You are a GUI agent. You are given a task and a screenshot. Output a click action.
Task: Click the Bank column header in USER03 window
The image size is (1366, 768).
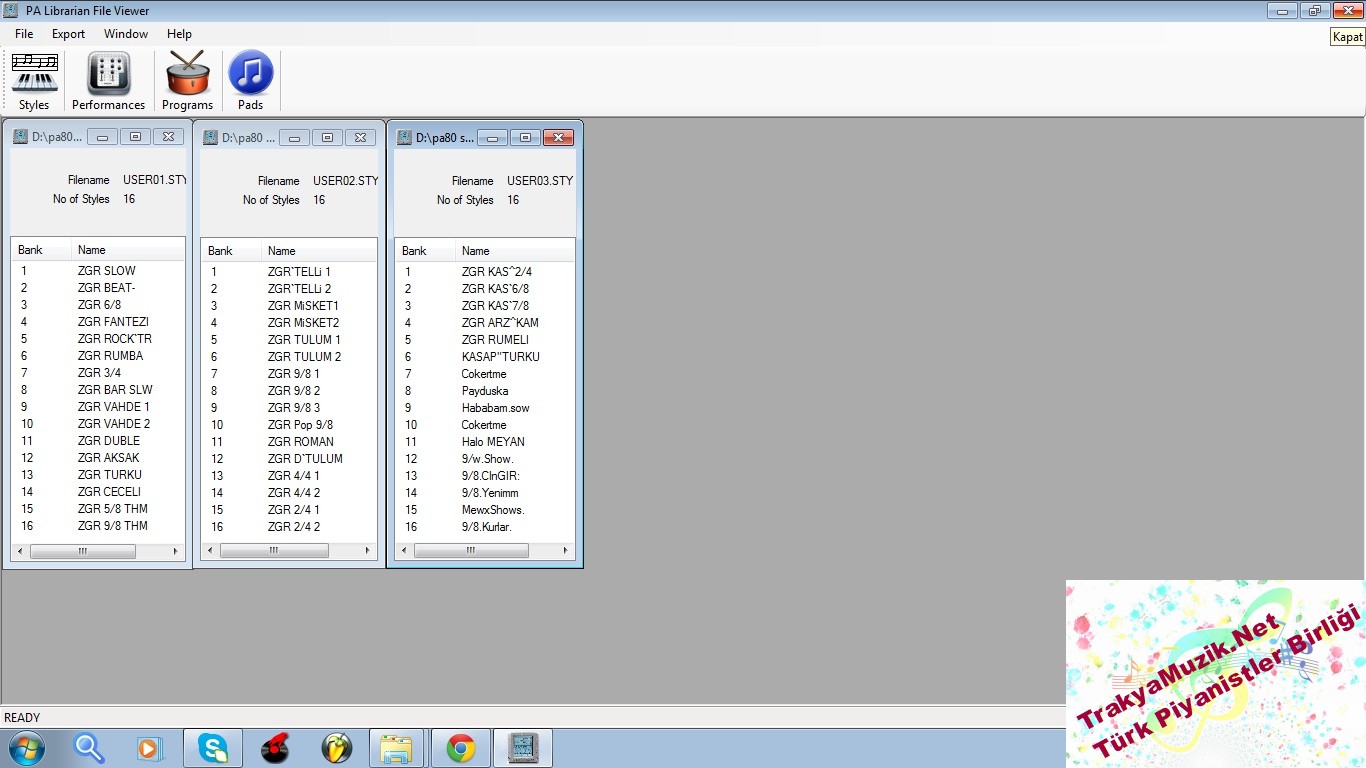(414, 251)
